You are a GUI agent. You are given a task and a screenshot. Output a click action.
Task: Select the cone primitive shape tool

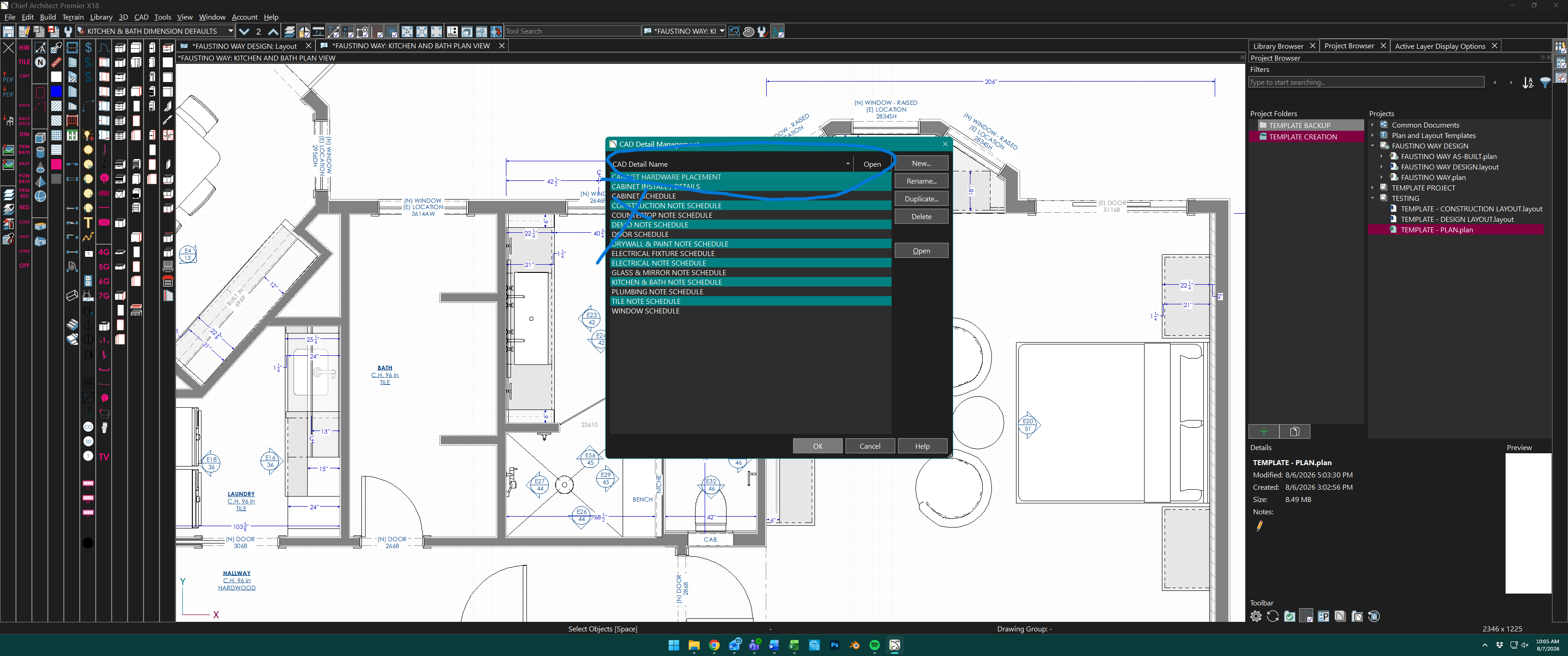pos(40,167)
